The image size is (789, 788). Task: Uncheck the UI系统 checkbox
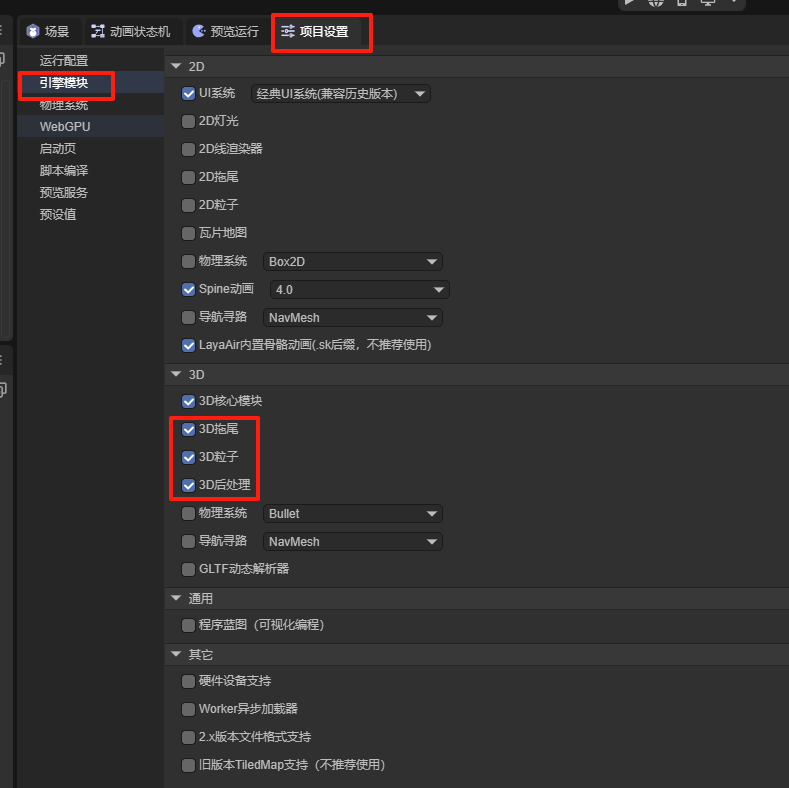coord(188,94)
